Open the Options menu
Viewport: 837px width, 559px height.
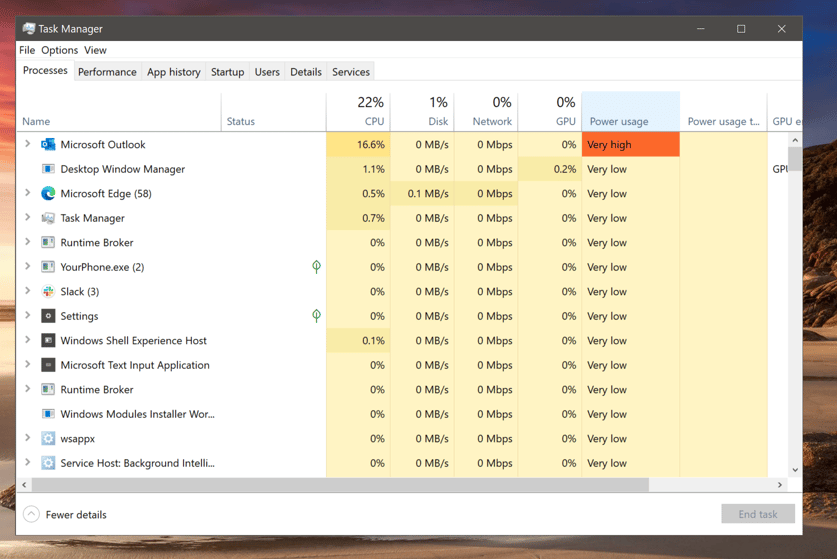[60, 50]
